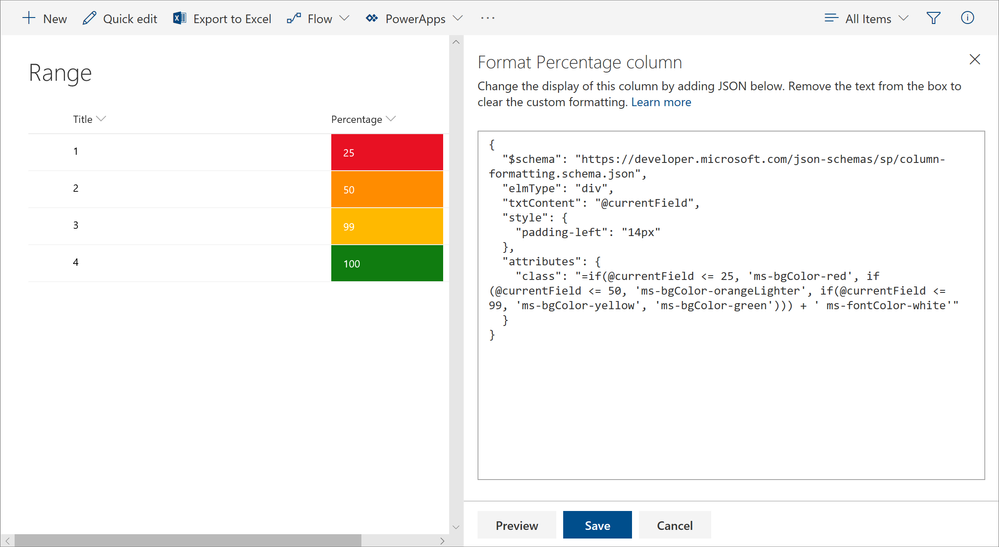Open the All Items view dropdown
The height and width of the screenshot is (547, 999).
point(866,18)
